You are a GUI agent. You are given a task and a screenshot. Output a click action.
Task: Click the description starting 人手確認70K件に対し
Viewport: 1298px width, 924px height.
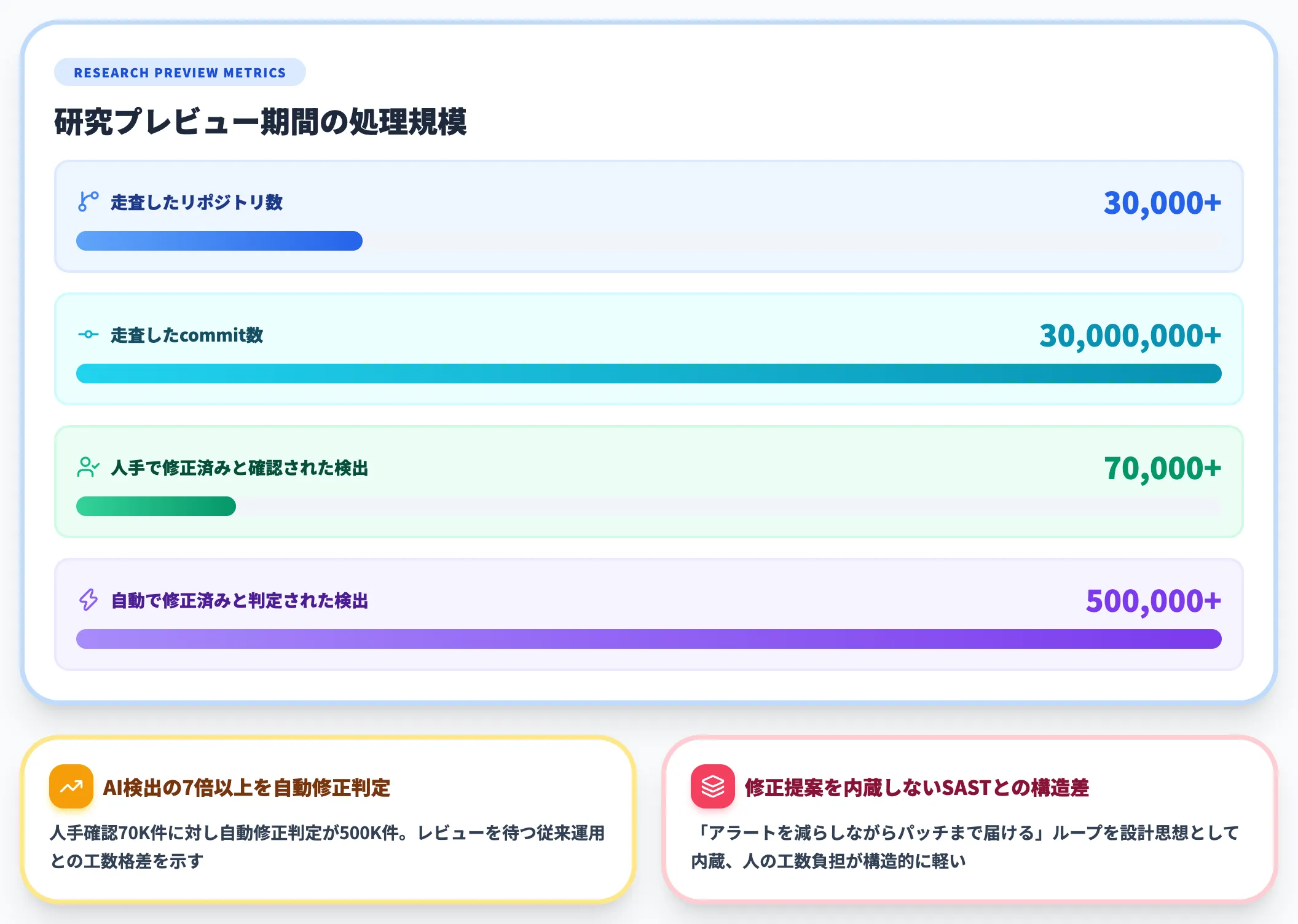pyautogui.click(x=328, y=847)
